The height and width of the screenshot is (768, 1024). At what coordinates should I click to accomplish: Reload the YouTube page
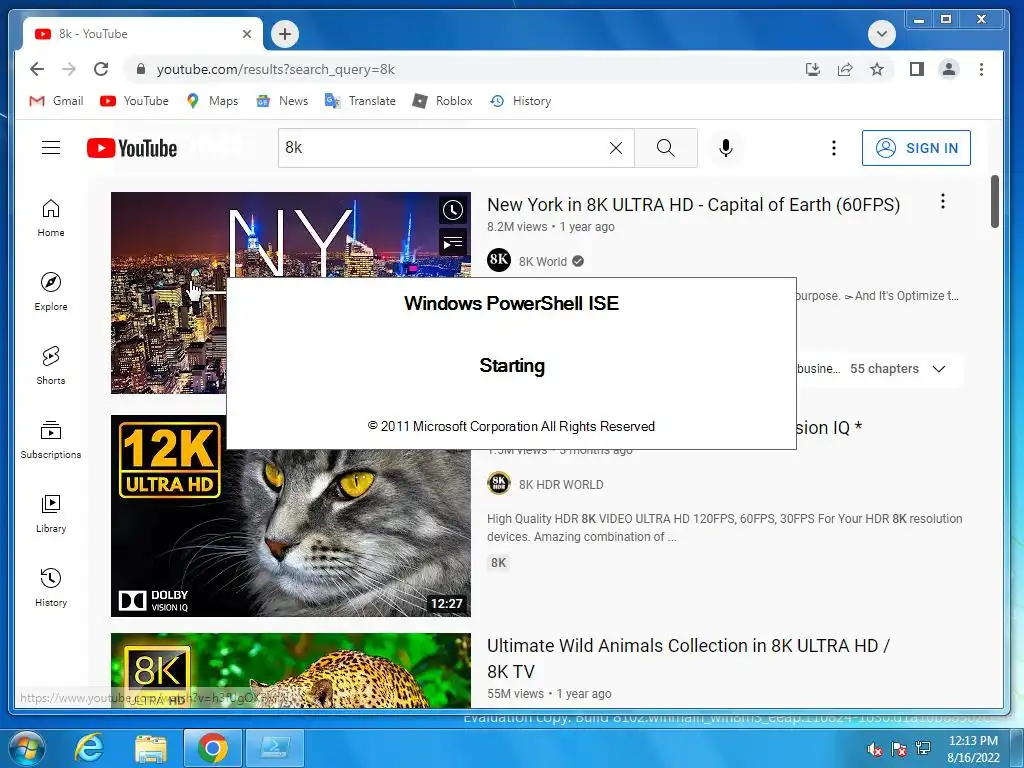coord(101,69)
